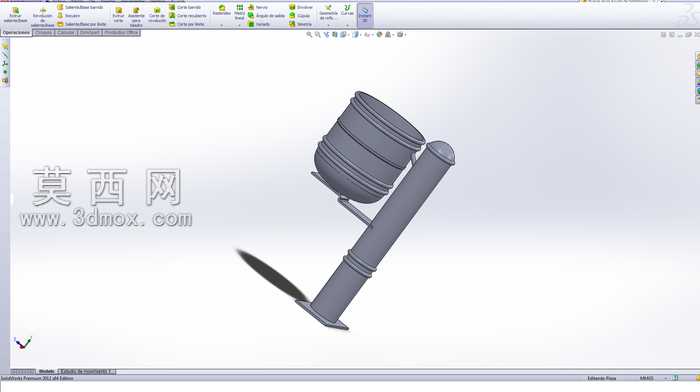Switch to the DimXpert tab
The image size is (700, 392).
click(x=90, y=33)
